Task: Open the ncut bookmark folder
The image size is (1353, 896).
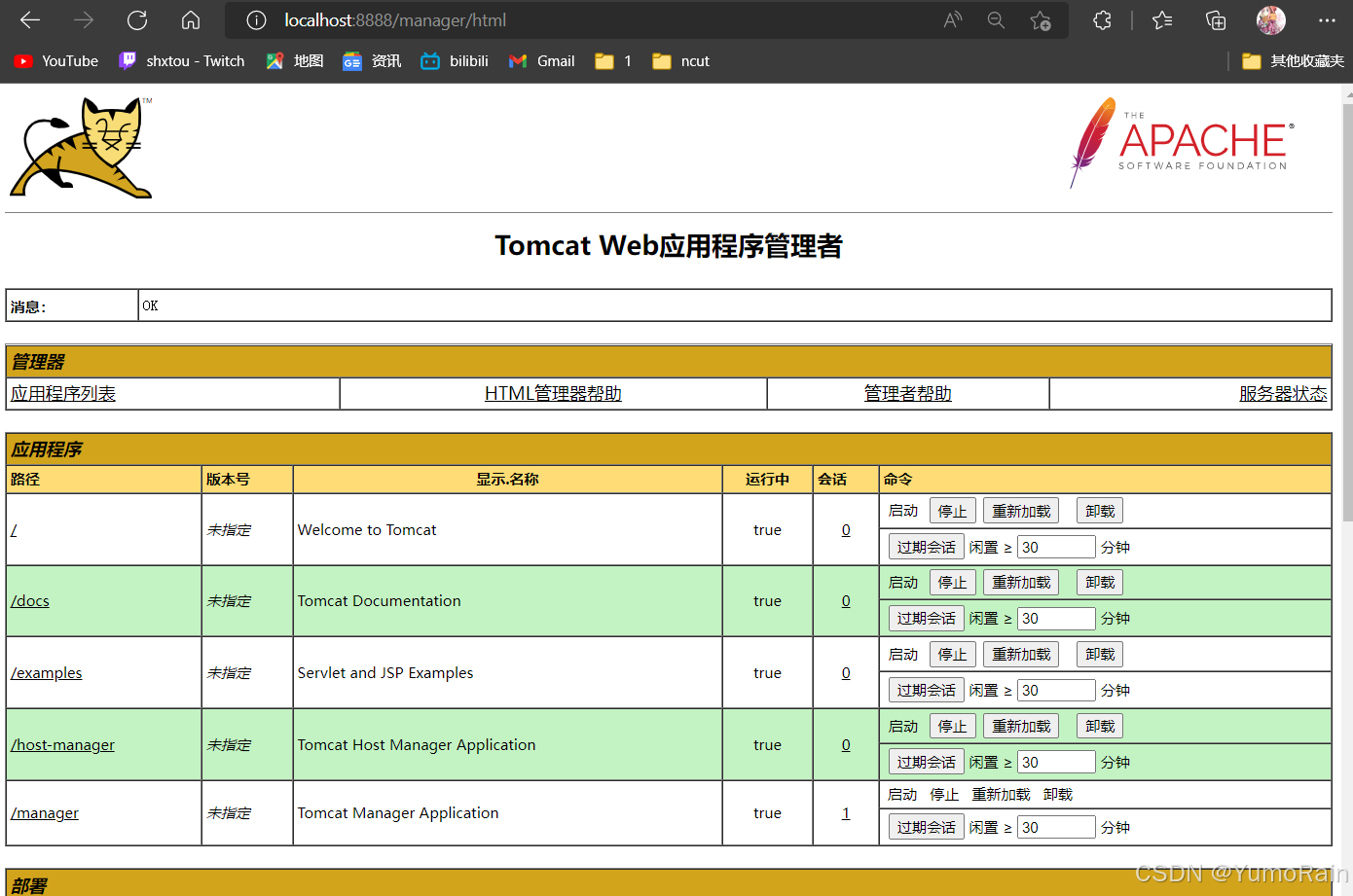Action: [680, 61]
